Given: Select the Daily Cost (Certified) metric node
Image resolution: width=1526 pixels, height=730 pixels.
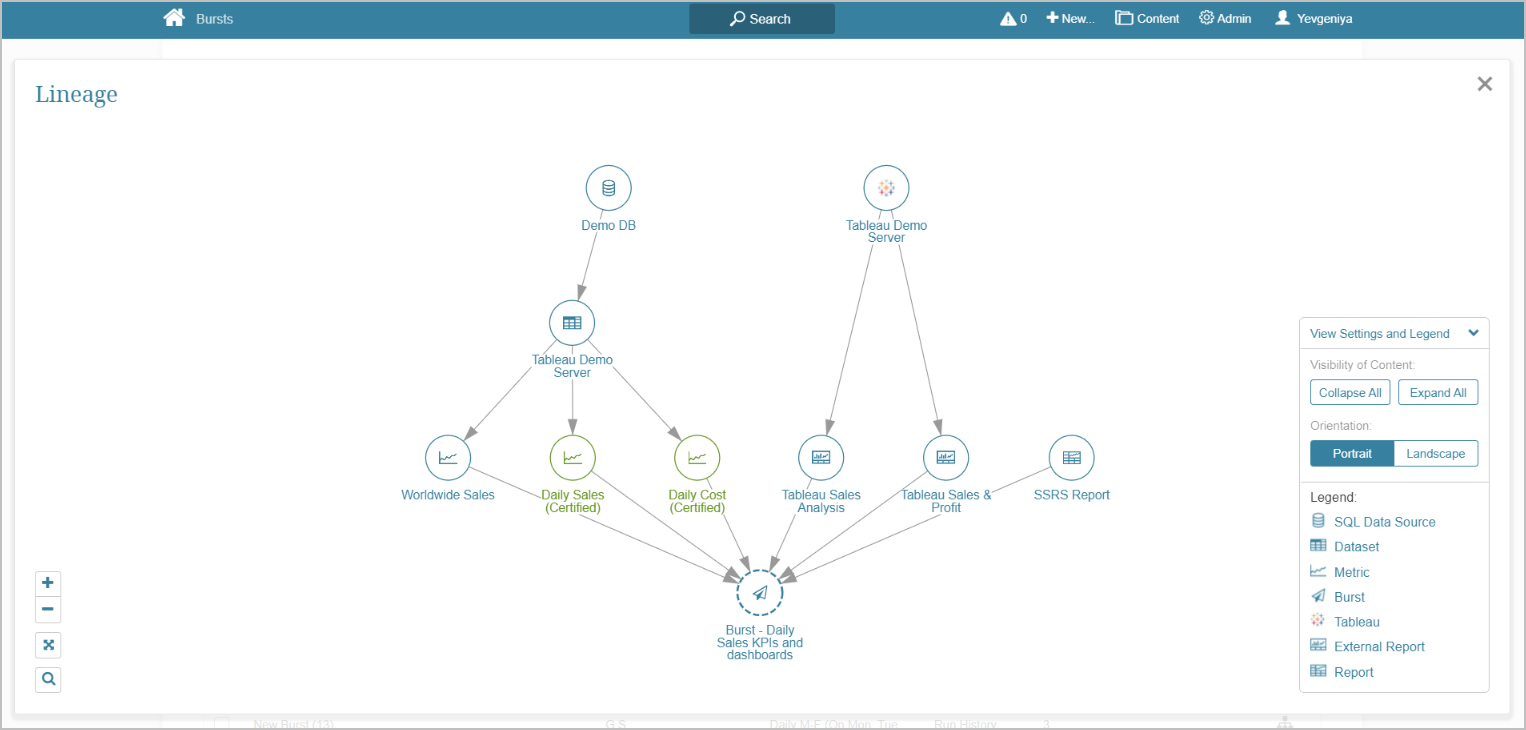Looking at the screenshot, I should [x=697, y=458].
